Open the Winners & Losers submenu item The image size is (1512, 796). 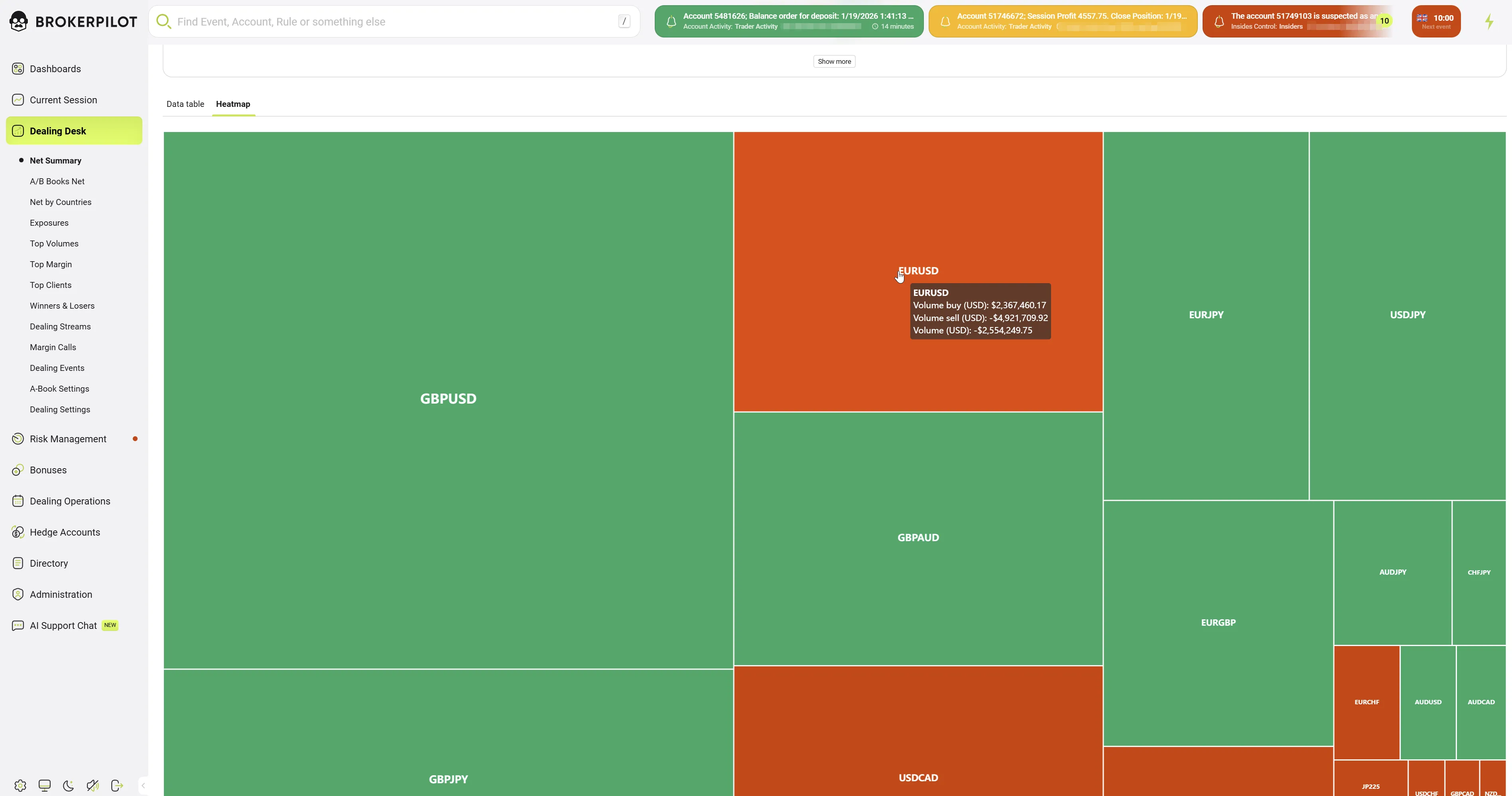[x=62, y=306]
